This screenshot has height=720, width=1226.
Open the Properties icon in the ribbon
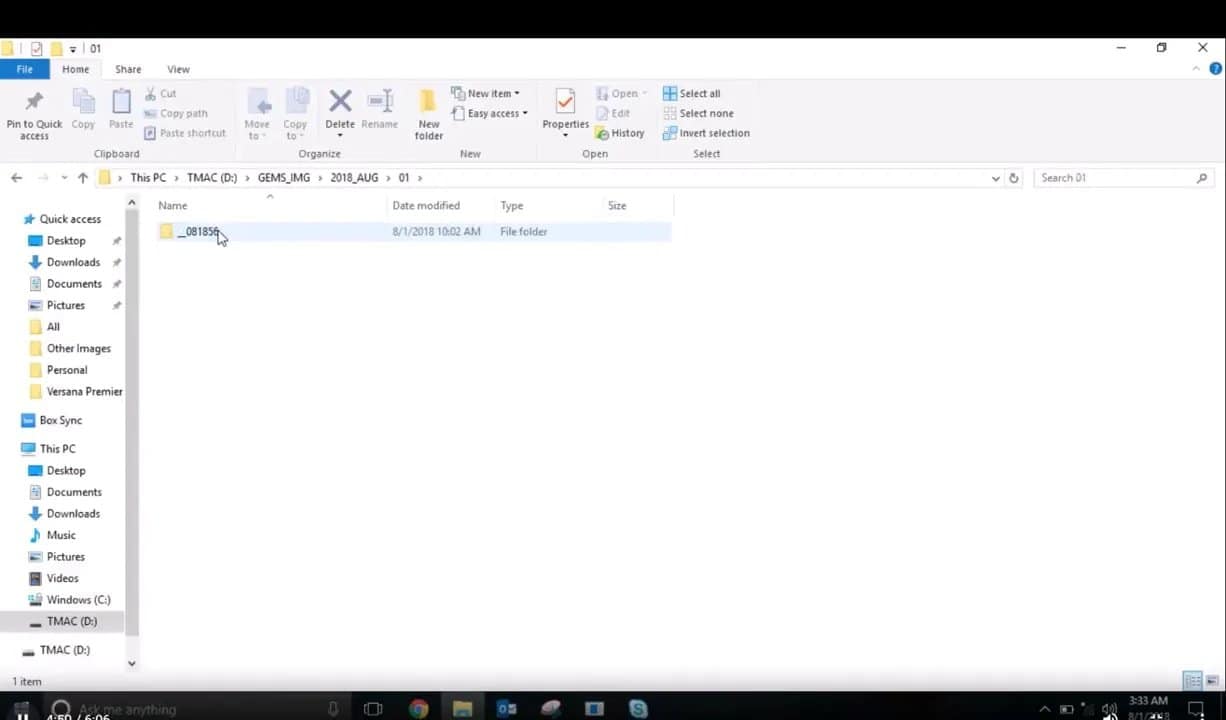[565, 110]
